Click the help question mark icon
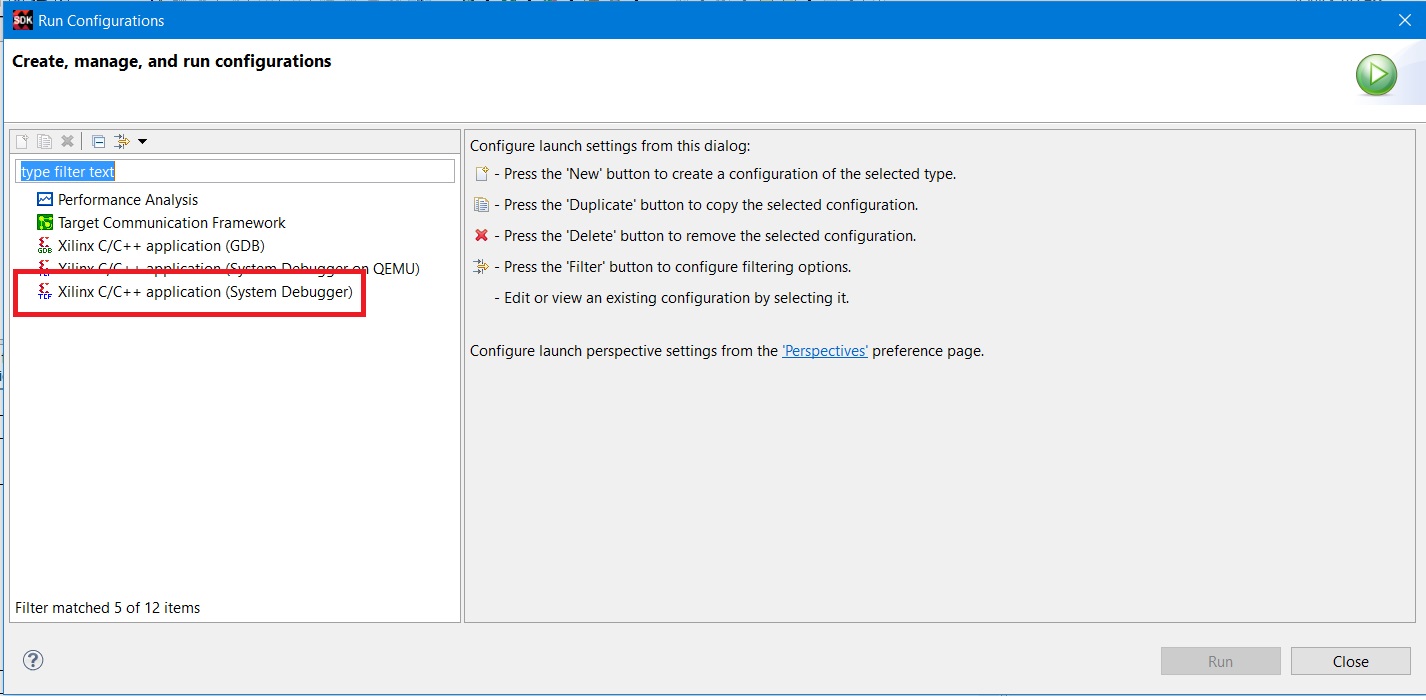The height and width of the screenshot is (700, 1426). (x=33, y=660)
